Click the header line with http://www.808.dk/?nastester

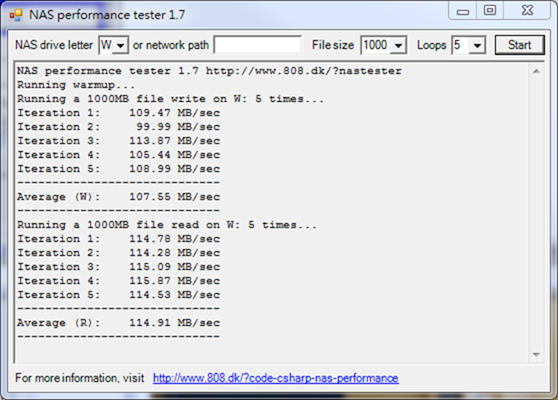click(209, 71)
